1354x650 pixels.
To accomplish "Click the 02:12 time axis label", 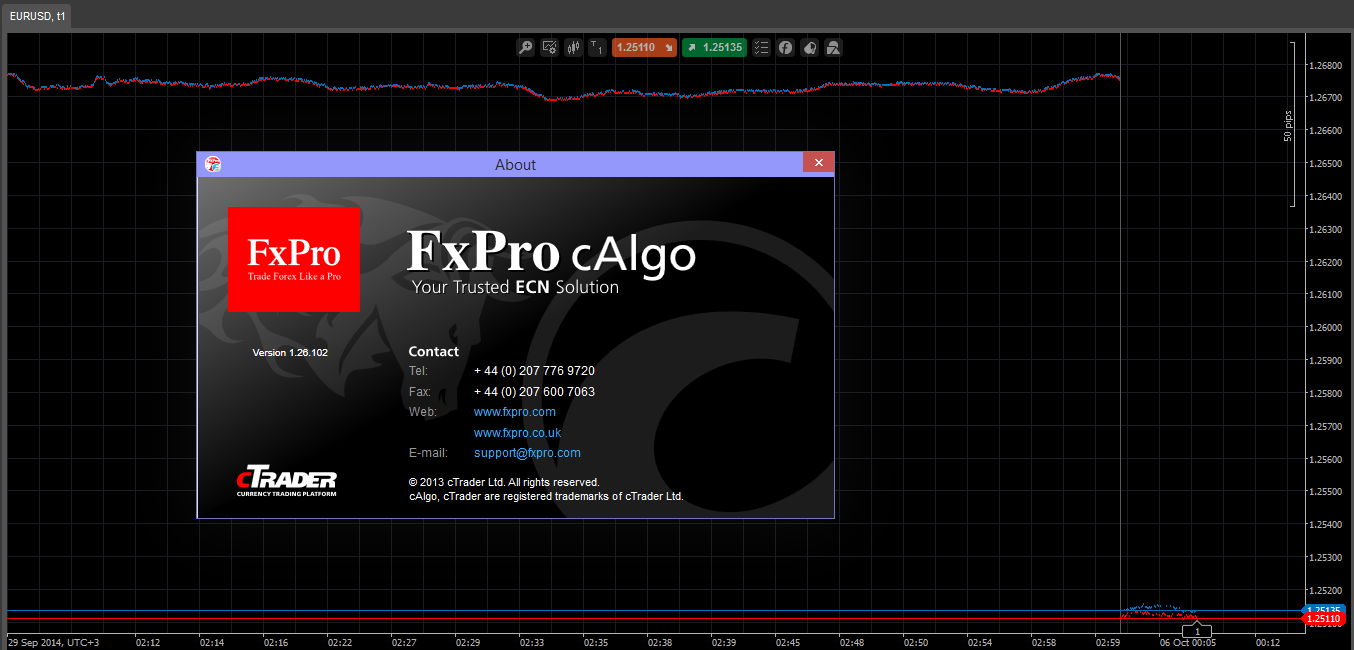I will tap(147, 643).
